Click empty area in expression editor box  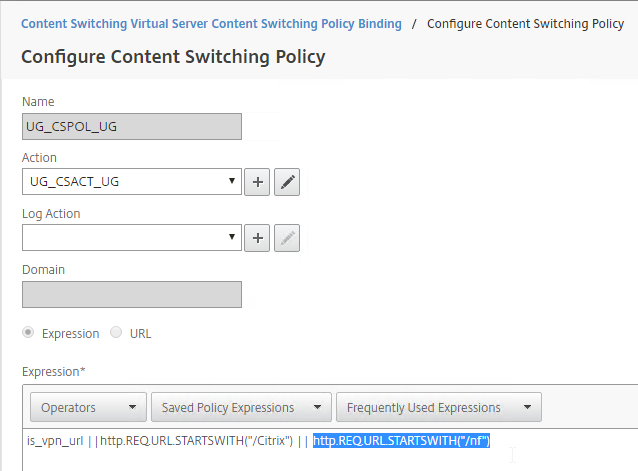pos(326,462)
